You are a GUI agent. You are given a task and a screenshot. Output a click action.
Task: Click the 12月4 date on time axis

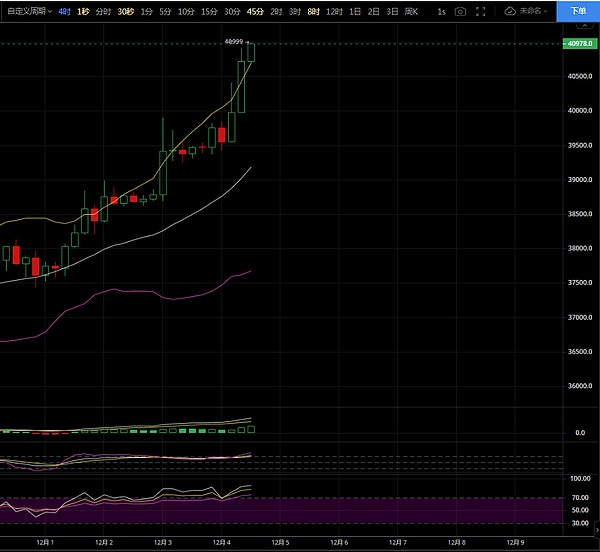(221, 543)
